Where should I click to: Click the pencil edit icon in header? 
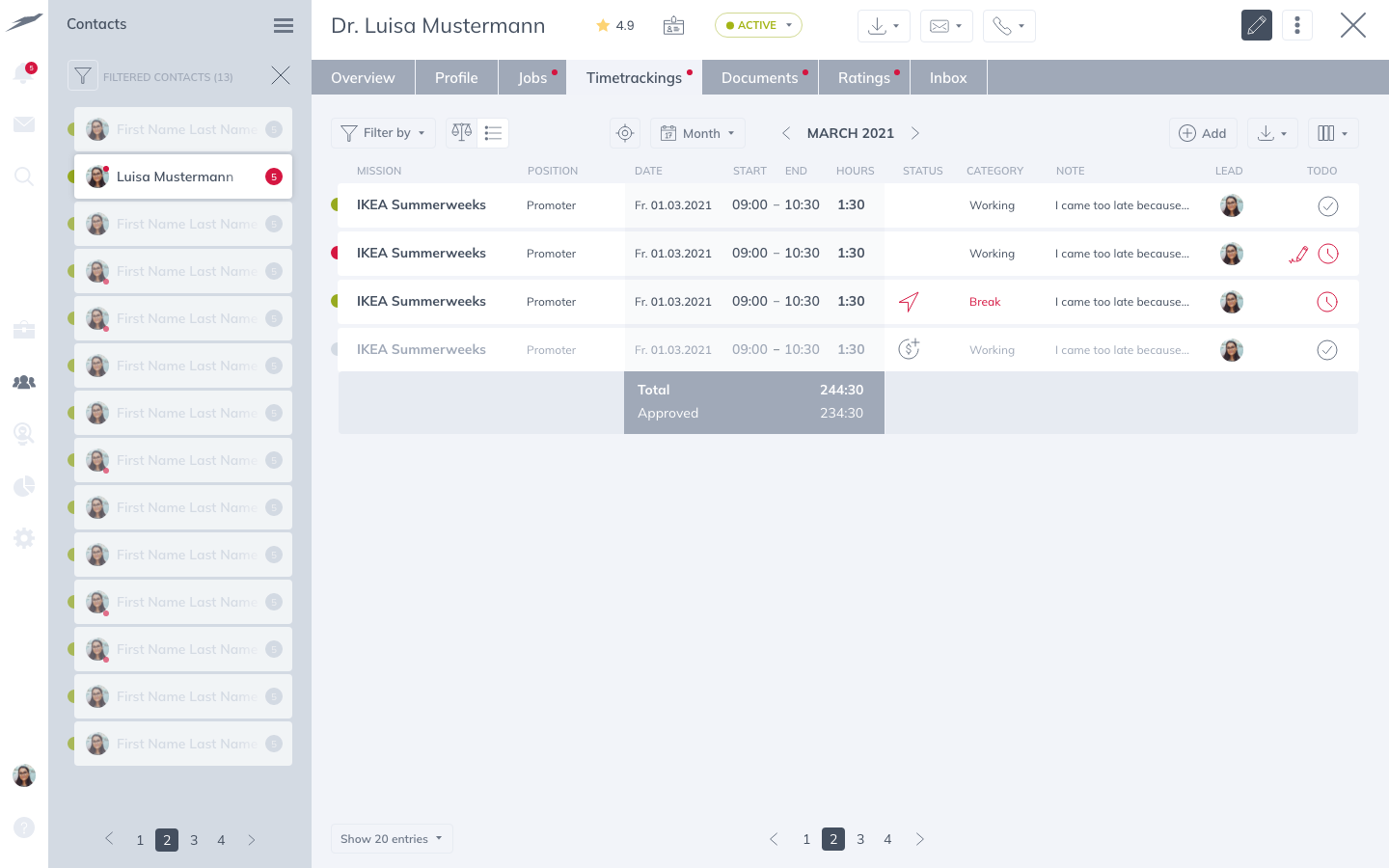(1256, 26)
